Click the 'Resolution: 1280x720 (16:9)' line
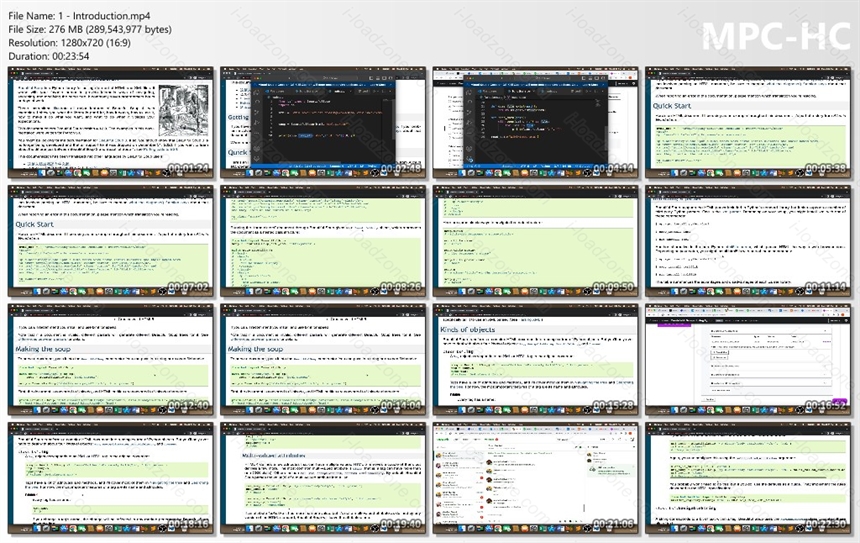Viewport: 860px width, 543px height. coord(70,43)
